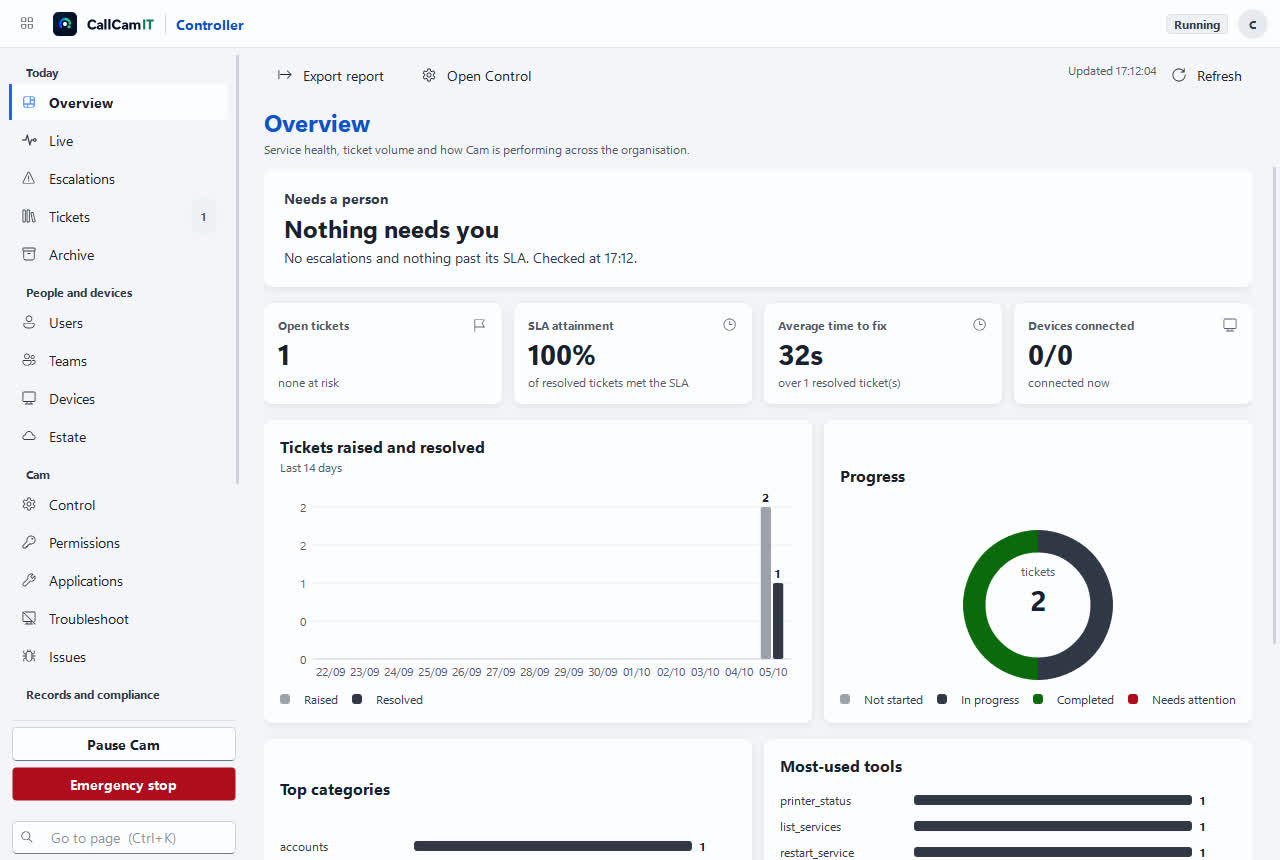Toggle Completed in Progress legend
Image resolution: width=1280 pixels, height=860 pixels.
(1073, 700)
